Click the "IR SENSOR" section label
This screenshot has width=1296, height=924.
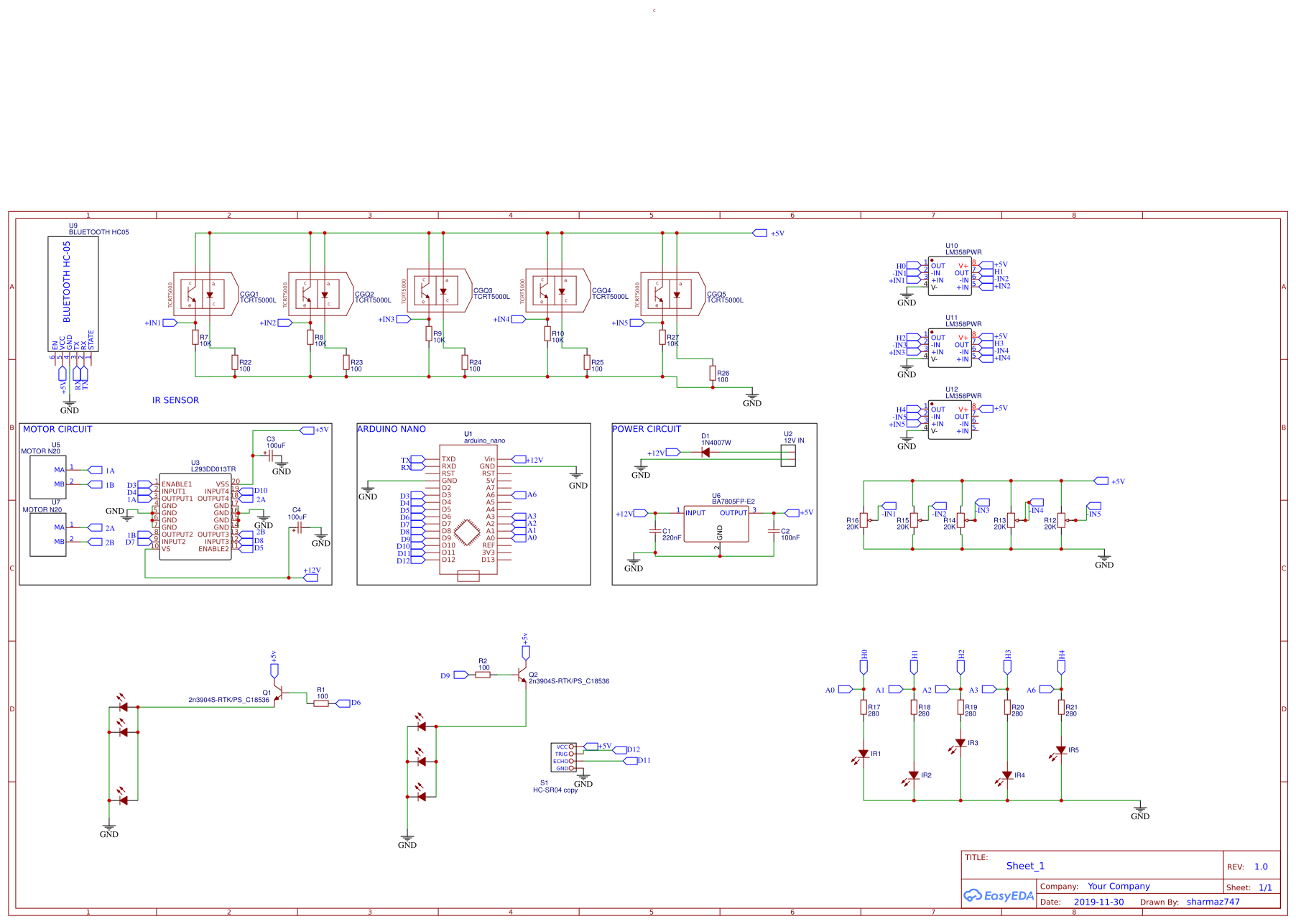pyautogui.click(x=175, y=400)
